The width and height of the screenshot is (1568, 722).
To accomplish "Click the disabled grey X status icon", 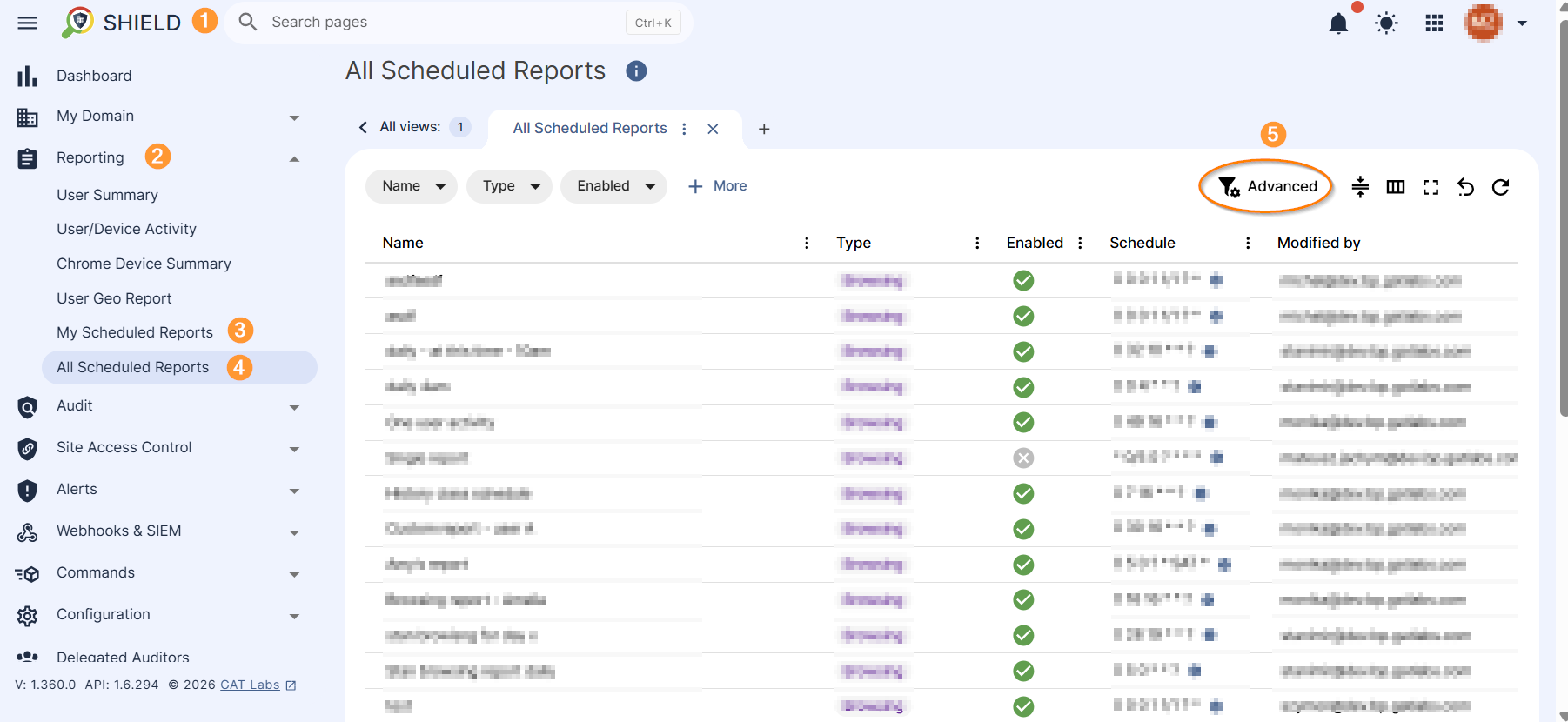I will pyautogui.click(x=1023, y=458).
